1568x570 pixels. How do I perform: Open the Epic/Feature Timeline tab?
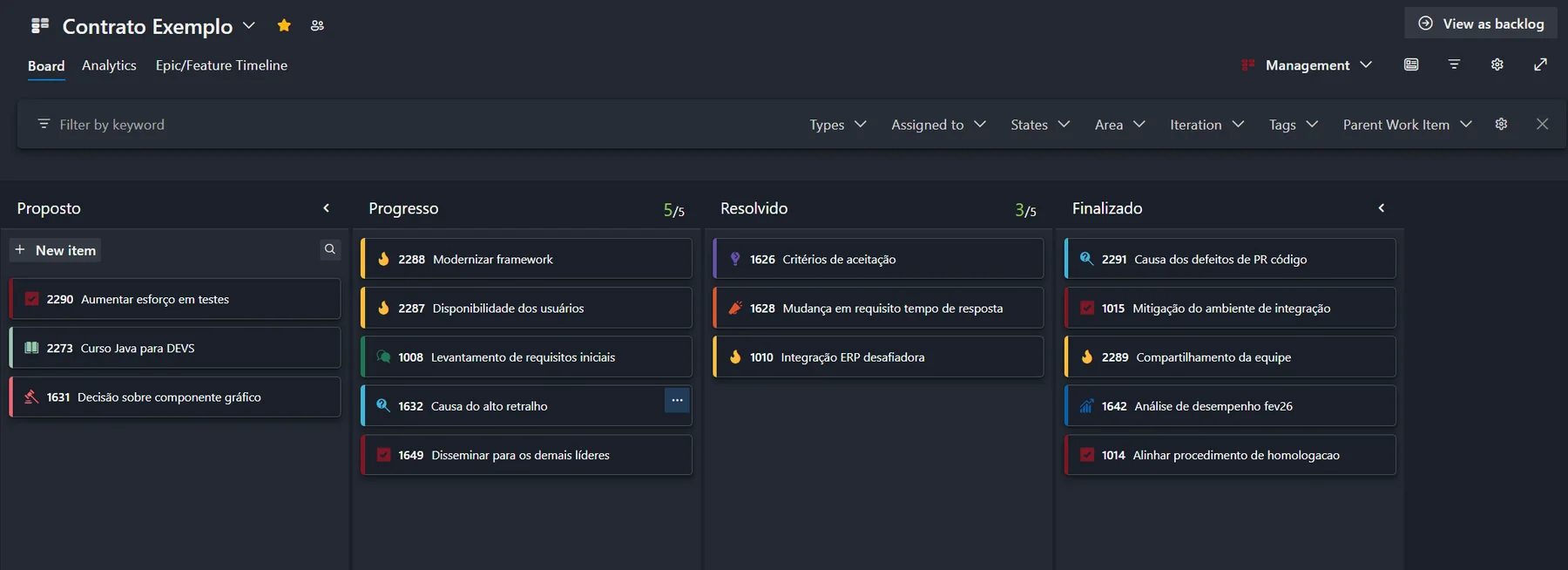(221, 65)
